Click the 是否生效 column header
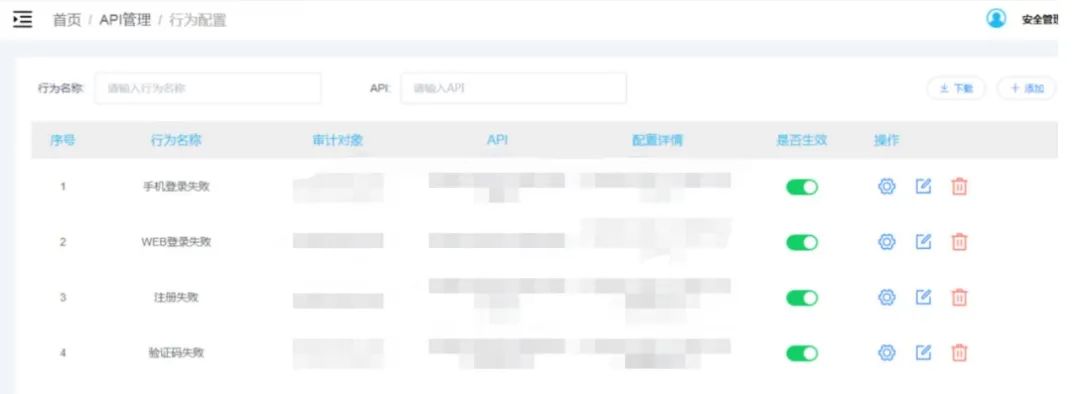 [x=802, y=141]
